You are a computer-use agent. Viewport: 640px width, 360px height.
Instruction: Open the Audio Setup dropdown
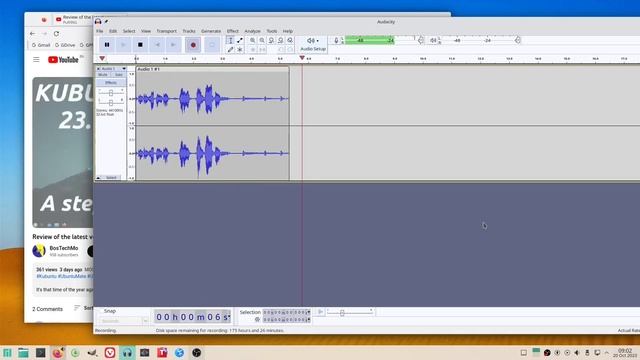tap(313, 44)
